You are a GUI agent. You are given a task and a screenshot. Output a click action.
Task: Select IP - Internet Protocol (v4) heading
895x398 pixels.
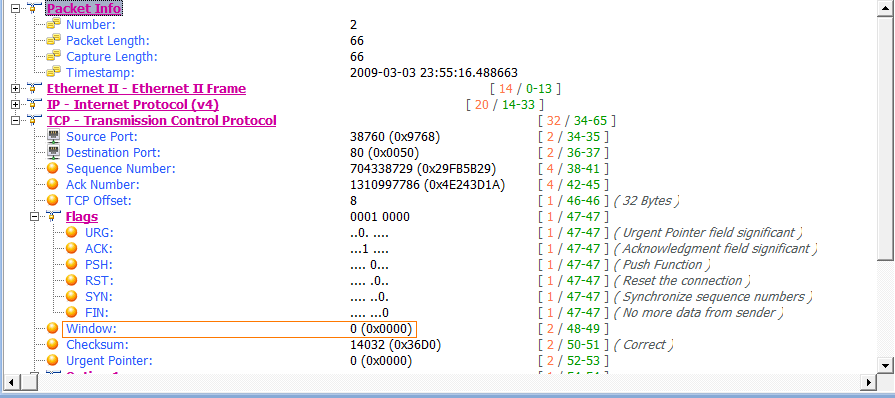pyautogui.click(x=132, y=104)
